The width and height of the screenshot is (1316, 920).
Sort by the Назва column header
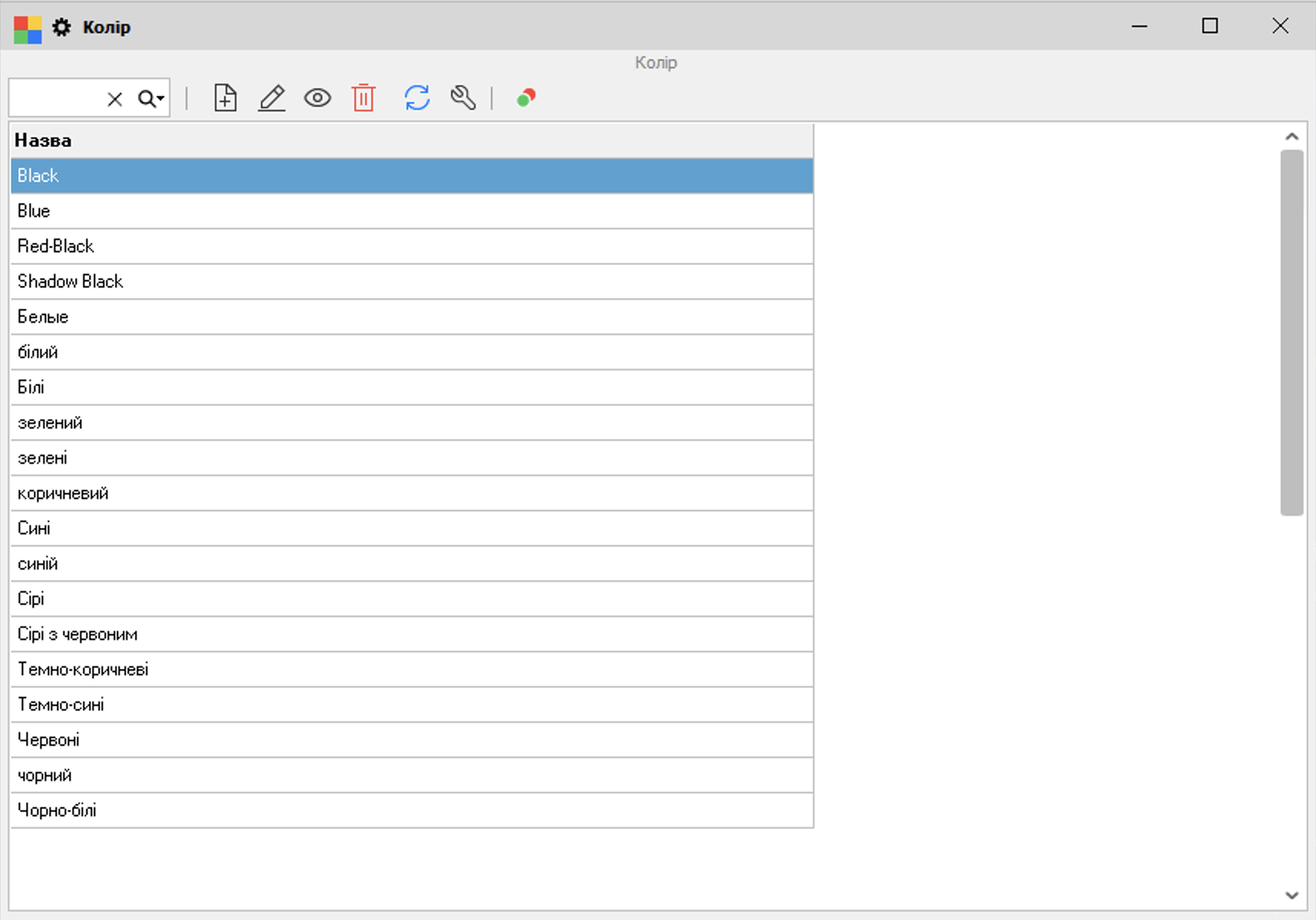coord(411,140)
